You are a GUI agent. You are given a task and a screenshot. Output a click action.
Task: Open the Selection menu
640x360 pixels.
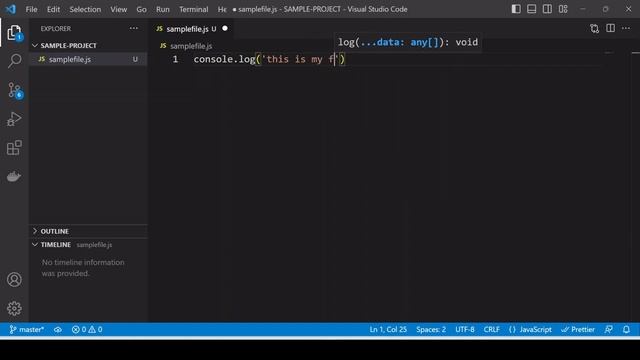(85, 9)
